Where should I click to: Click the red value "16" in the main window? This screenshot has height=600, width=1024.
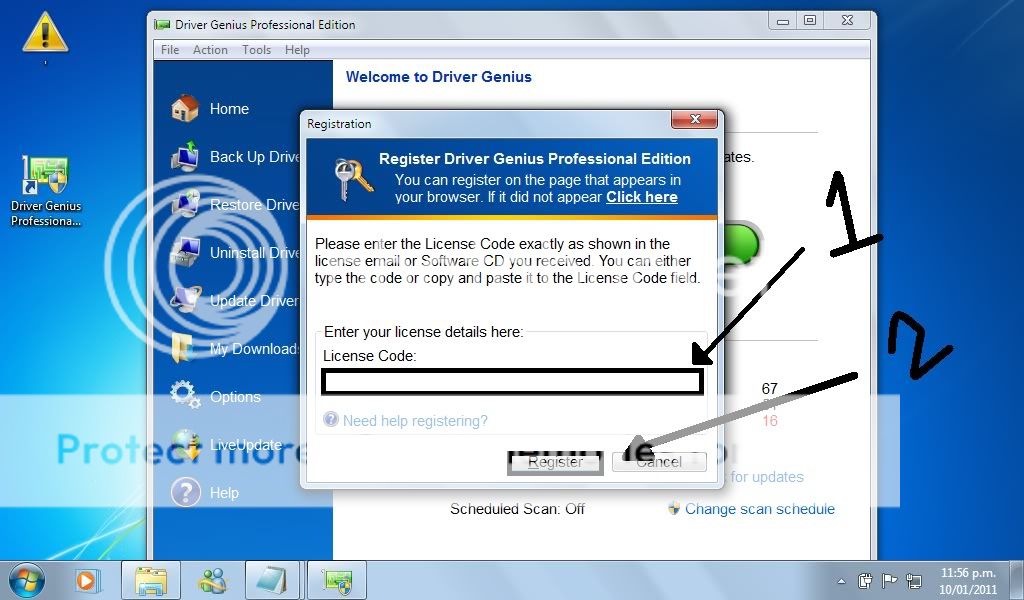[x=770, y=420]
